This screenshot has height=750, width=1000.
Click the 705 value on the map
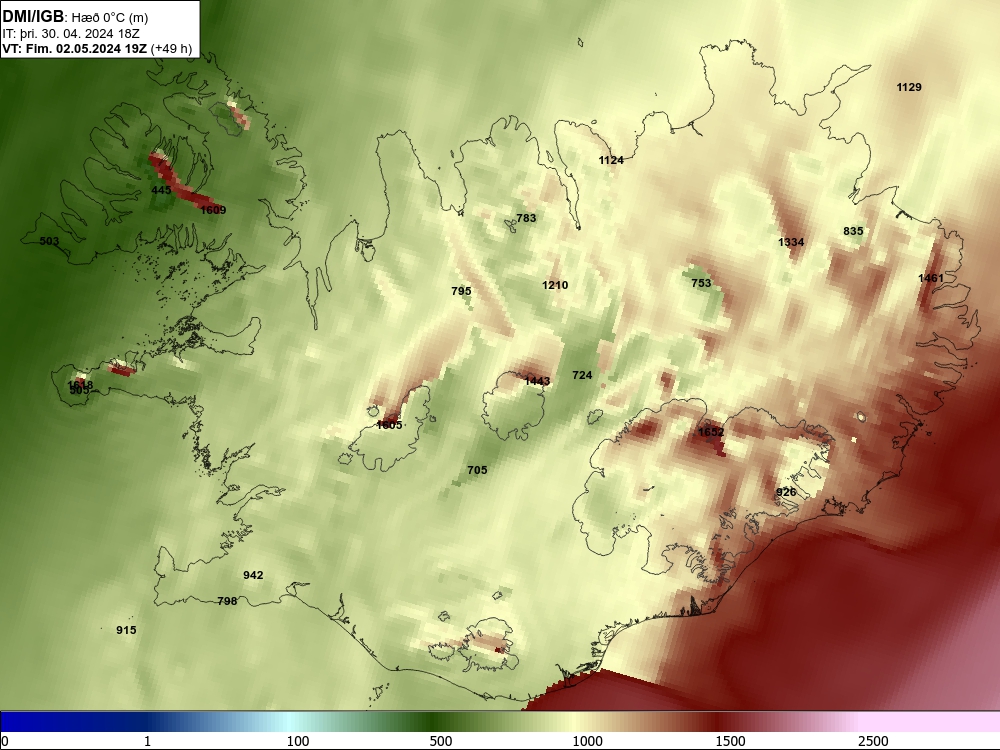pyautogui.click(x=477, y=470)
